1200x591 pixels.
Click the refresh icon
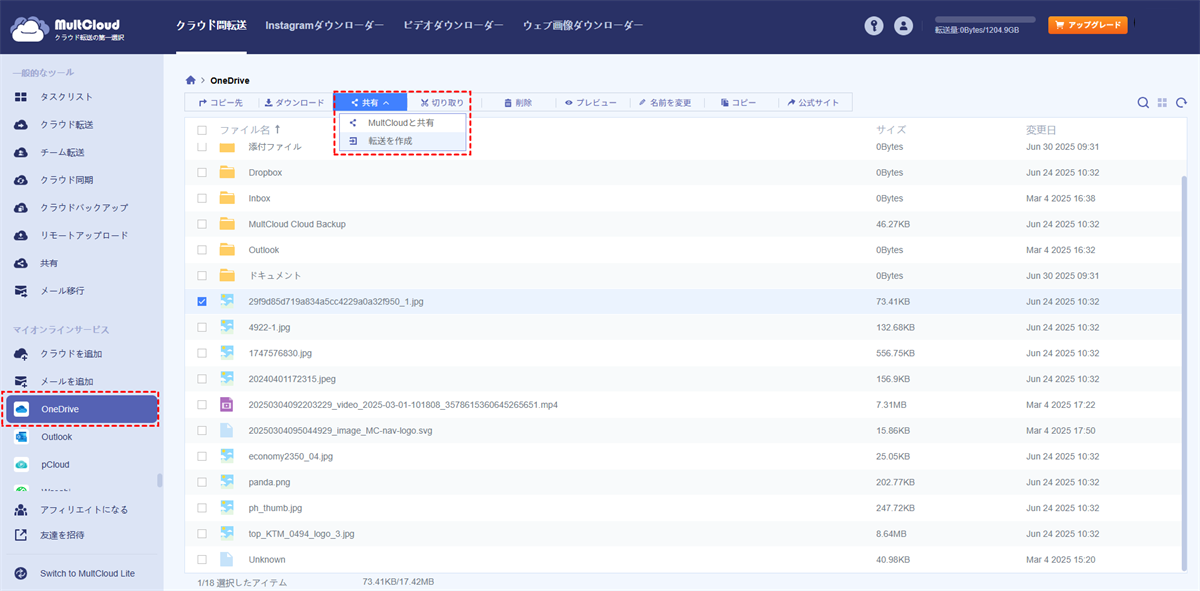[x=1181, y=102]
